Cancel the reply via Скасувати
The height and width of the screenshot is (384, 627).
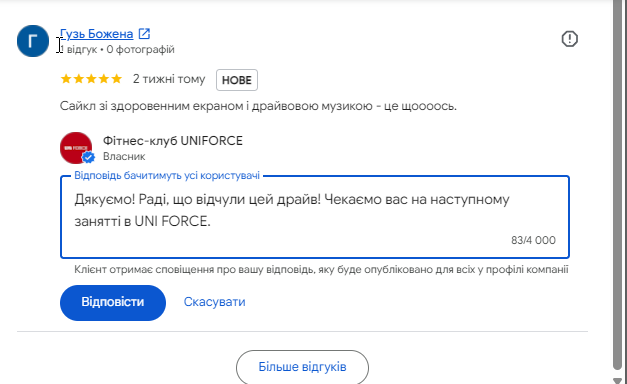click(214, 302)
